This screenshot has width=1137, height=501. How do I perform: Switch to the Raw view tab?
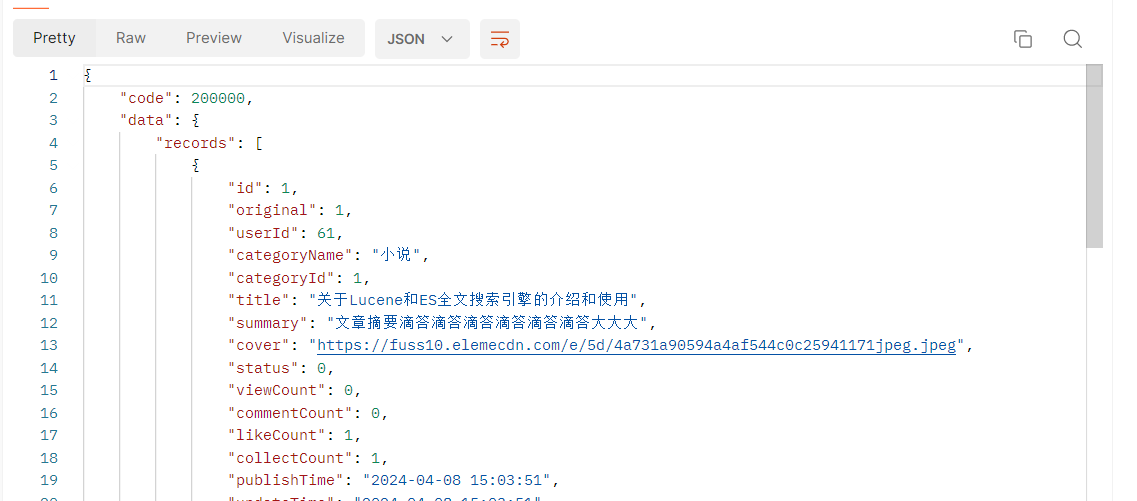click(x=131, y=38)
